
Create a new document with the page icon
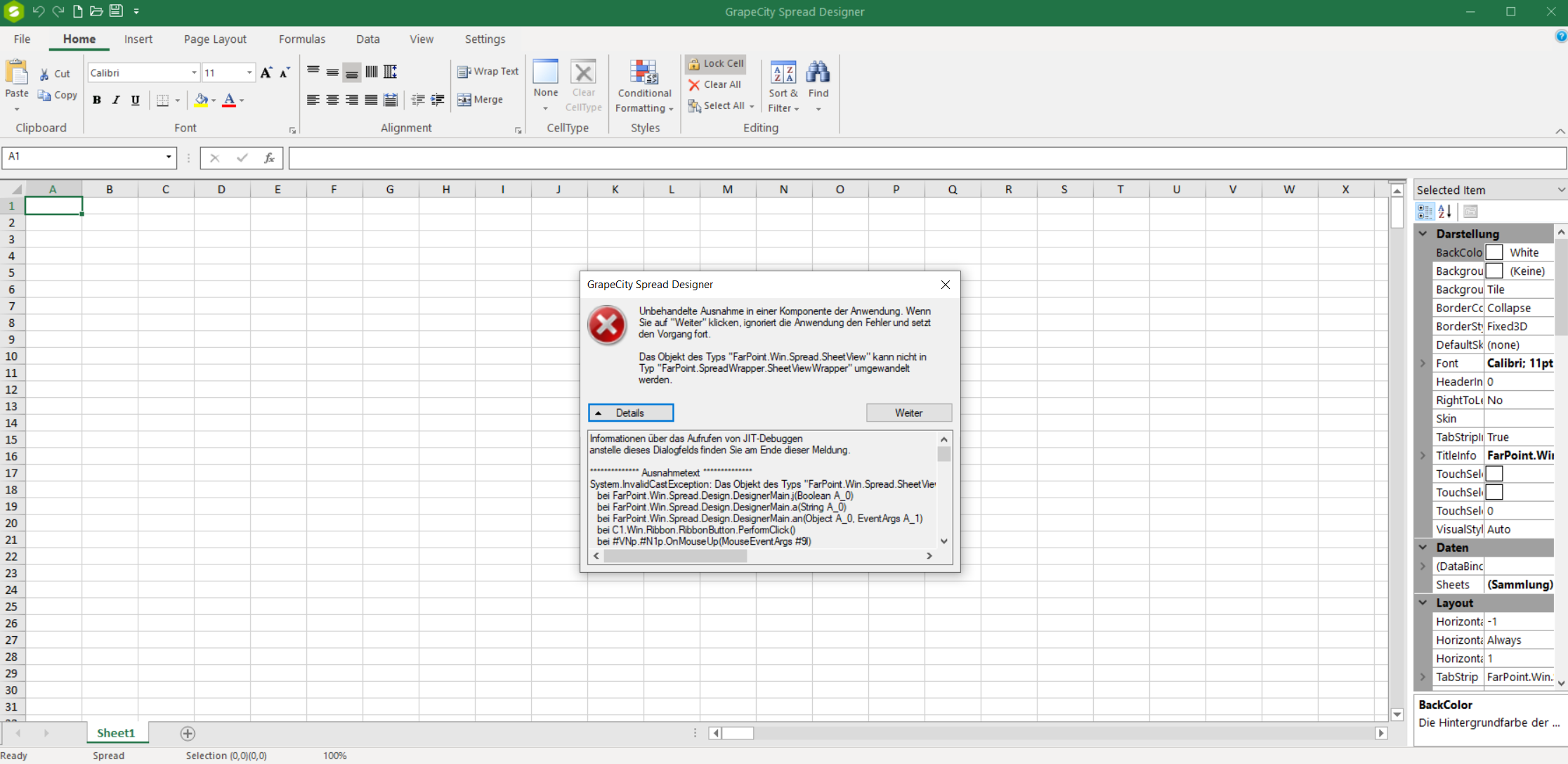(77, 11)
